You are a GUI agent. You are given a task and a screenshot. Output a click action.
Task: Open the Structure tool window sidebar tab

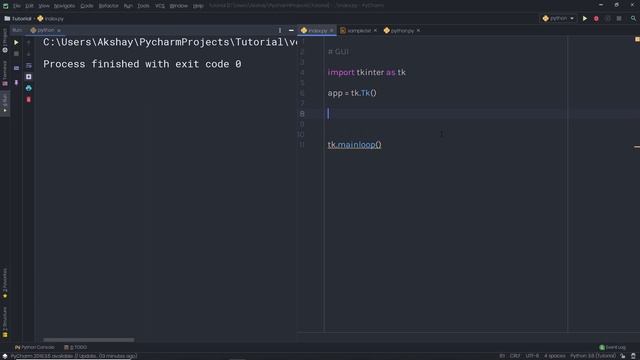(5, 322)
